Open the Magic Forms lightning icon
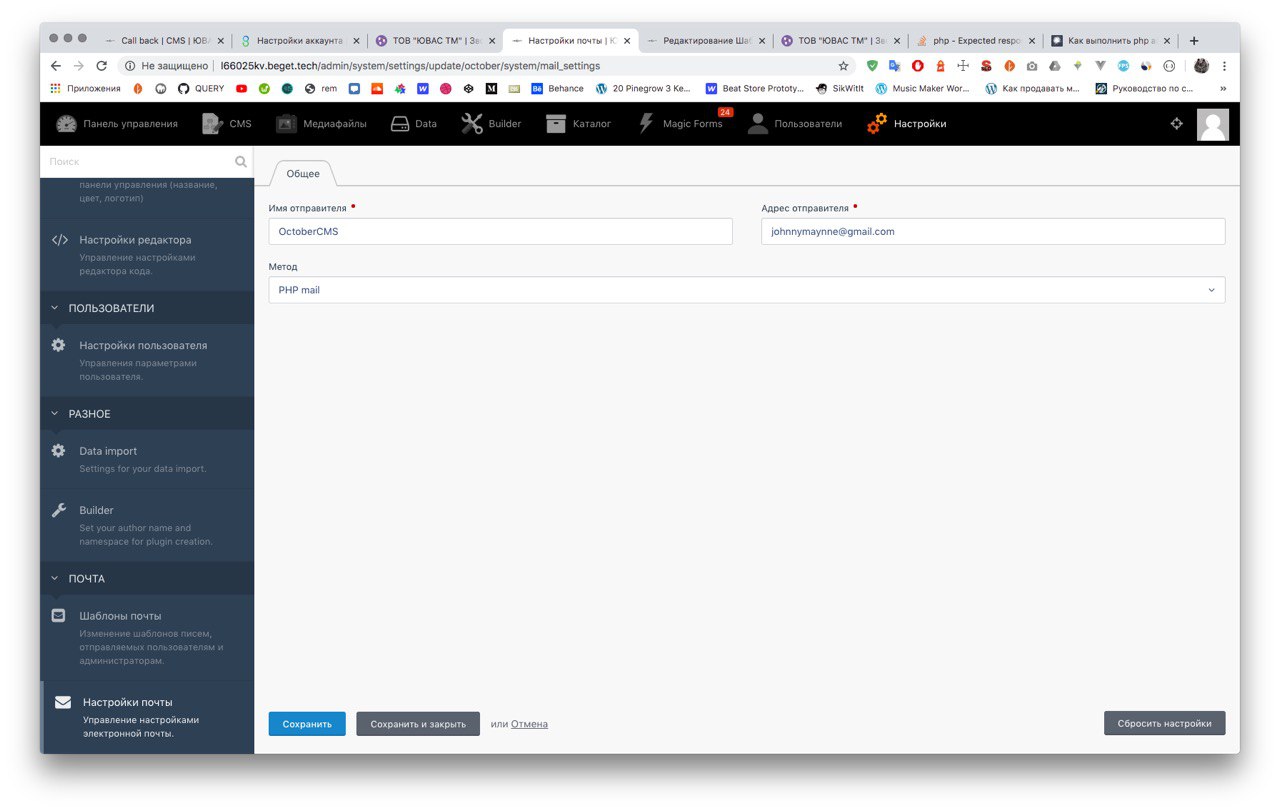This screenshot has width=1280, height=811. (x=645, y=124)
